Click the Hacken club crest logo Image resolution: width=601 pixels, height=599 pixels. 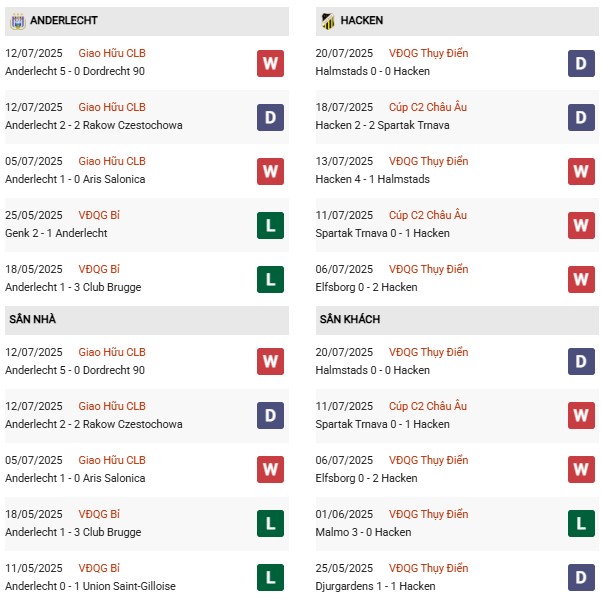326,20
